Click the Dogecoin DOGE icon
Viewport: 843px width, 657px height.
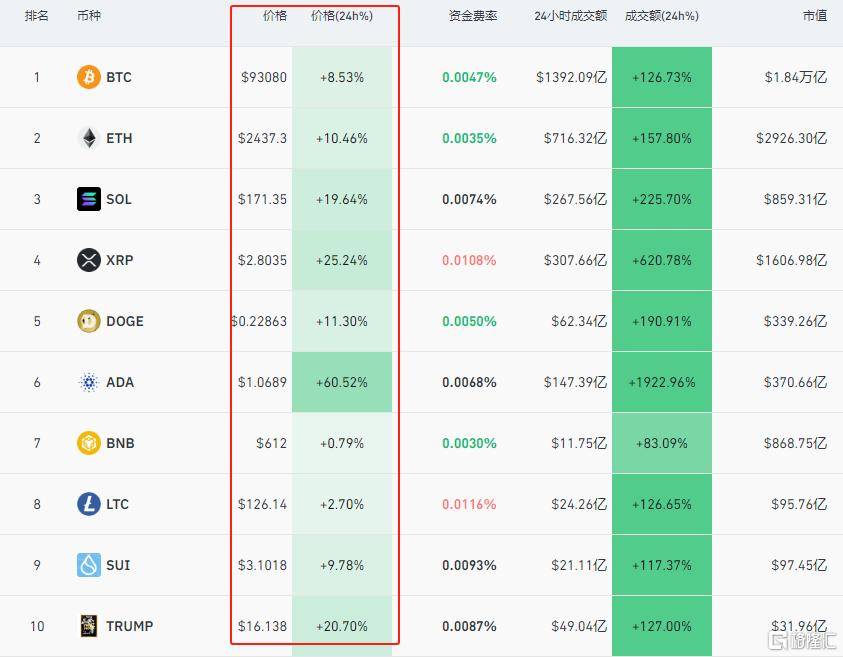(89, 321)
